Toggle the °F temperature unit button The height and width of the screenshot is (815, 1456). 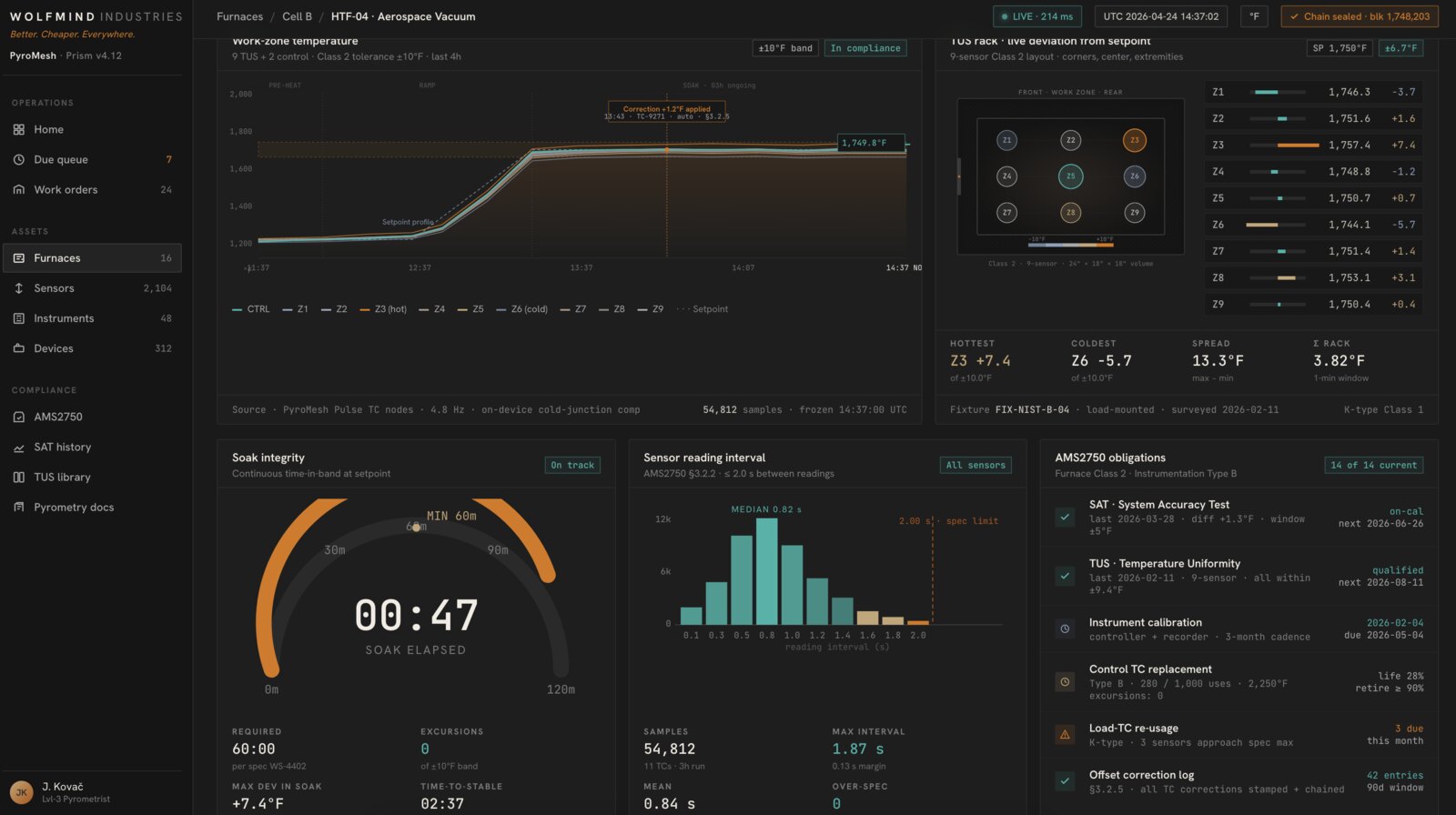[x=1254, y=16]
